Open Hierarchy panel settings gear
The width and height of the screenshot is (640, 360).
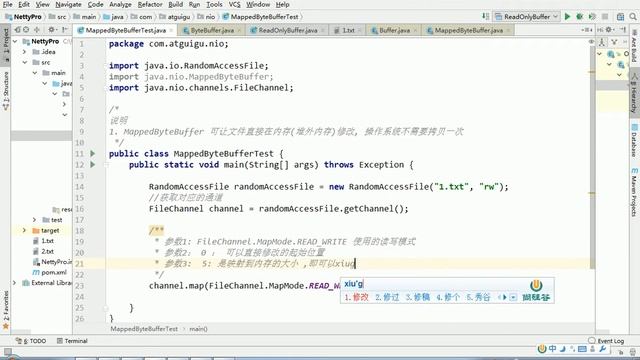[609, 30]
